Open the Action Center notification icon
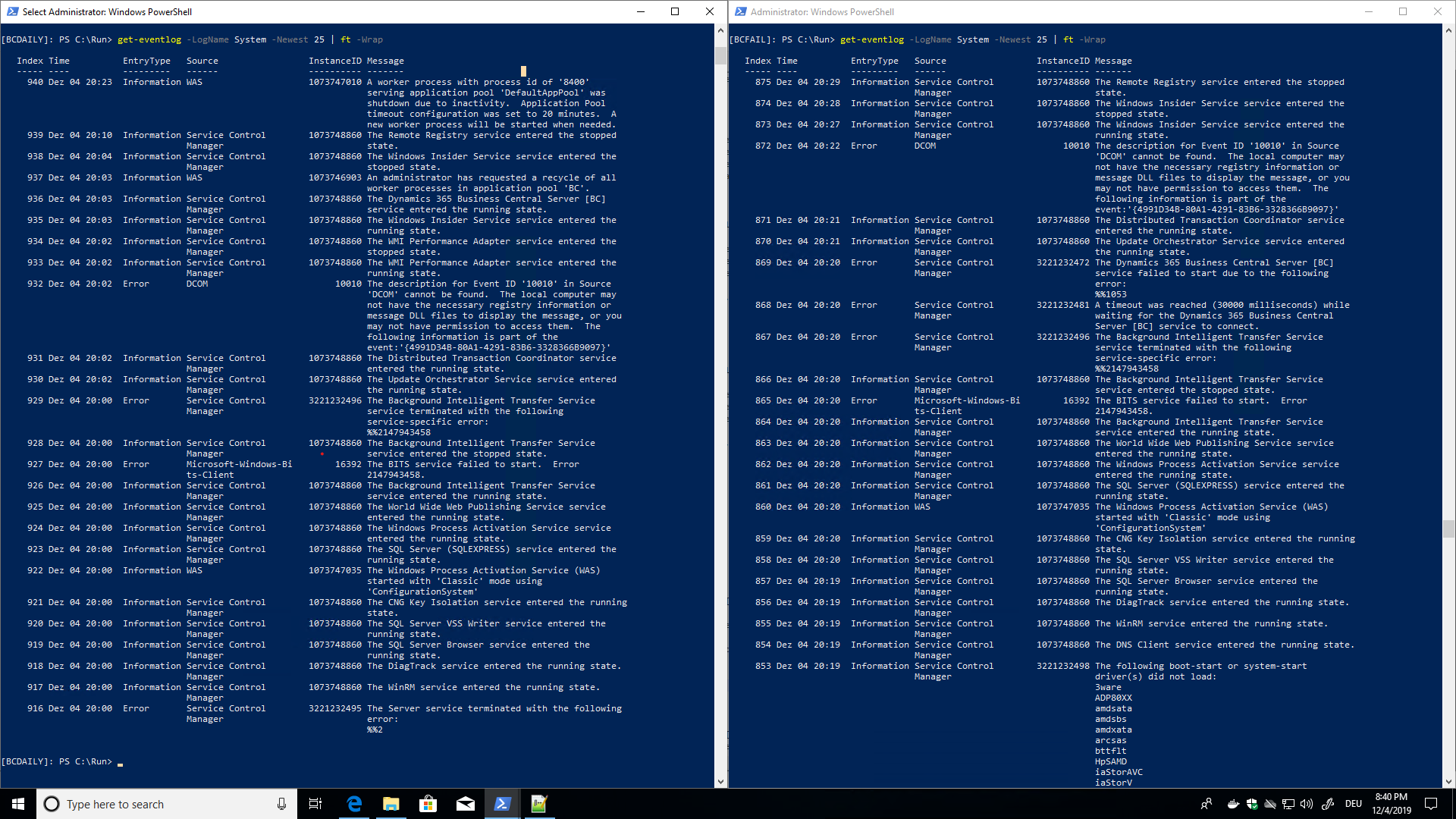This screenshot has width=1456, height=819. (x=1431, y=804)
